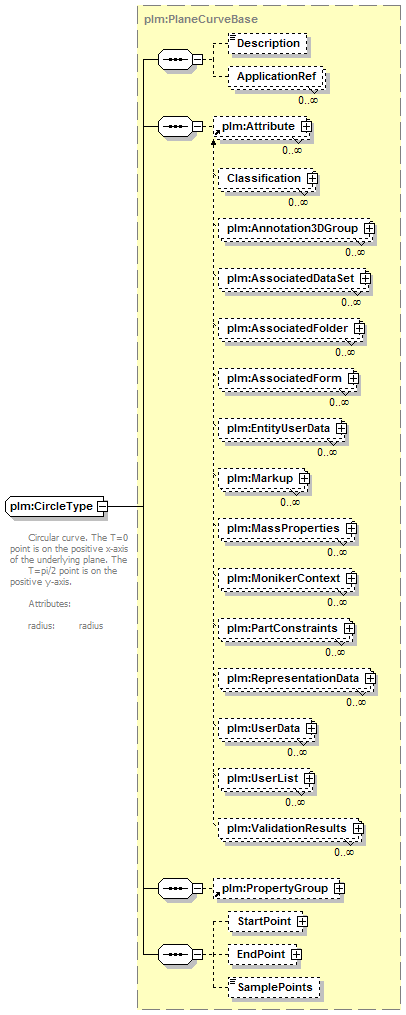Select the ApplicationRef element box
Screen dimensions: 406x1015
(277, 76)
